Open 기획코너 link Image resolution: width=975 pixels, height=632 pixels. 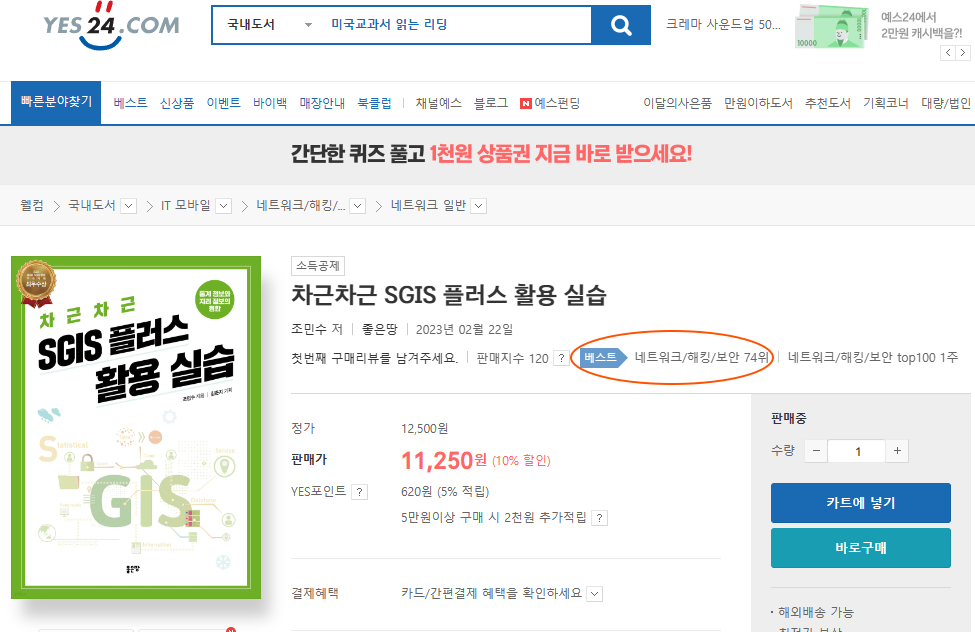[x=885, y=103]
